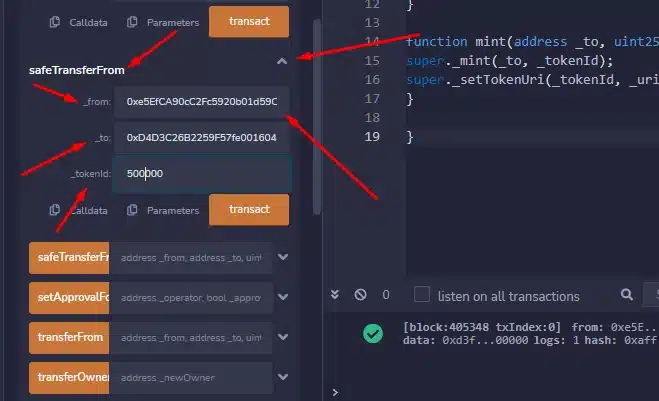
Task: Click line number 15 in editor gutter
Action: 372,61
